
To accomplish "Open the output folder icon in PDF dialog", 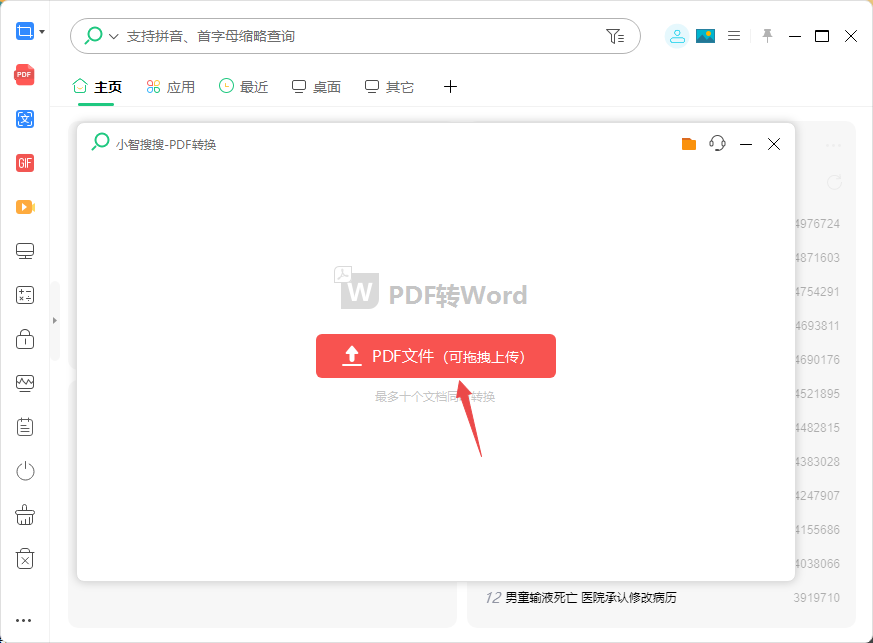I will click(x=689, y=144).
